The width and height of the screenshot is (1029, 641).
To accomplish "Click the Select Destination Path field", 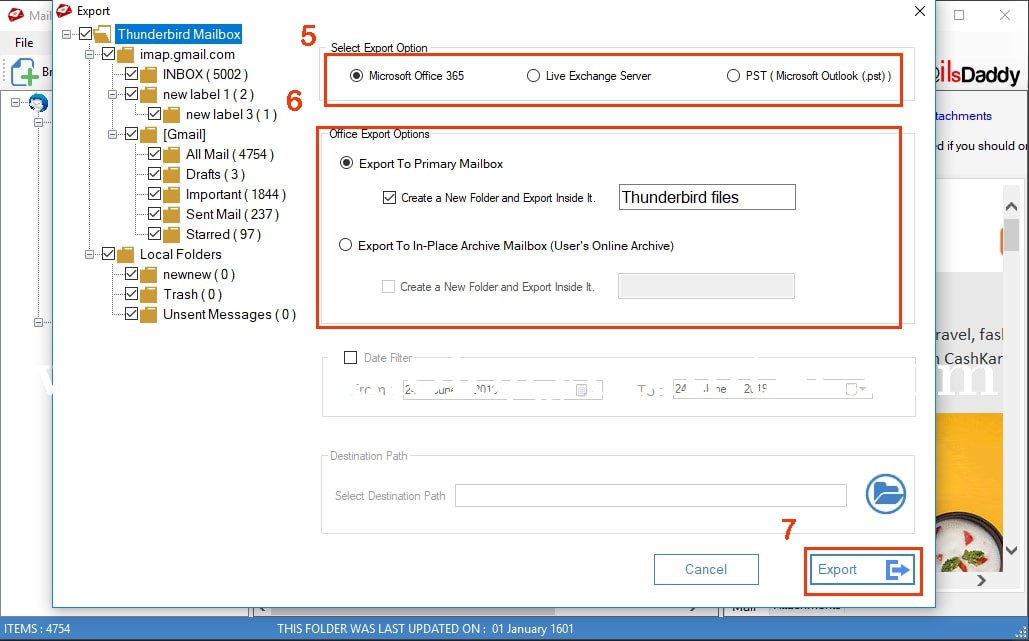I will [x=650, y=495].
